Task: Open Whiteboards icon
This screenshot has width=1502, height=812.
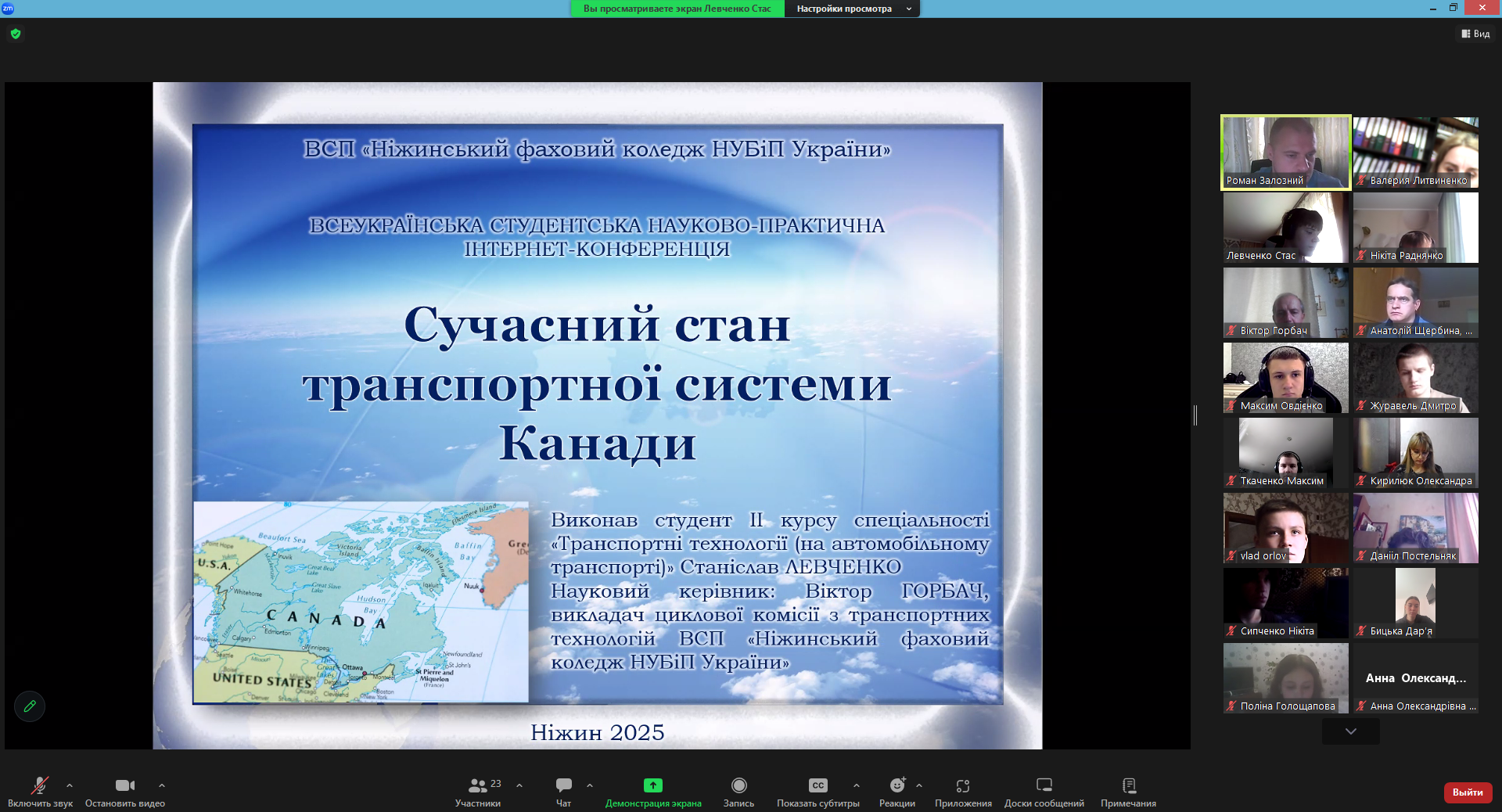Action: (x=1044, y=785)
